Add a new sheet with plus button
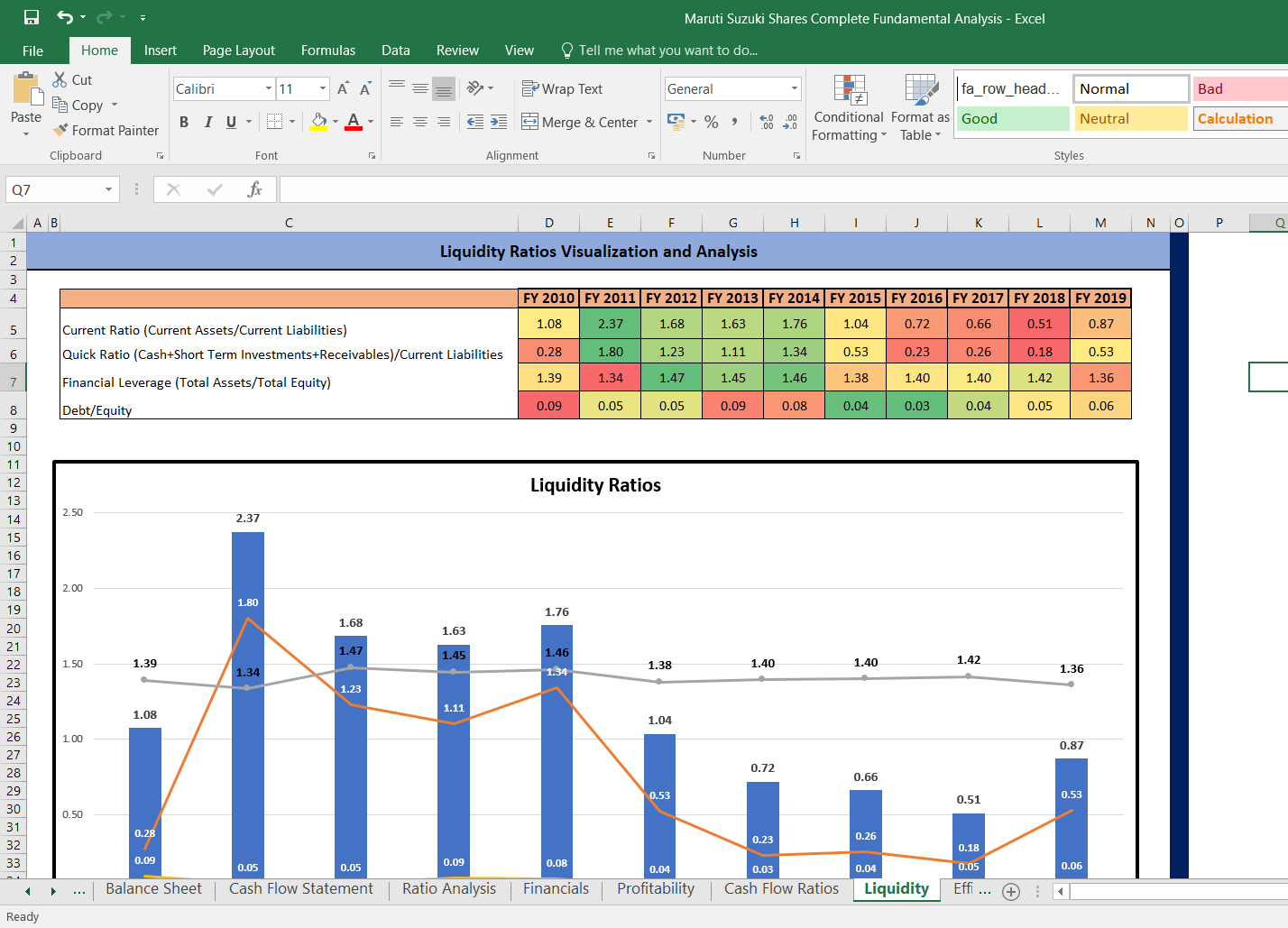The height and width of the screenshot is (928, 1288). click(1011, 892)
